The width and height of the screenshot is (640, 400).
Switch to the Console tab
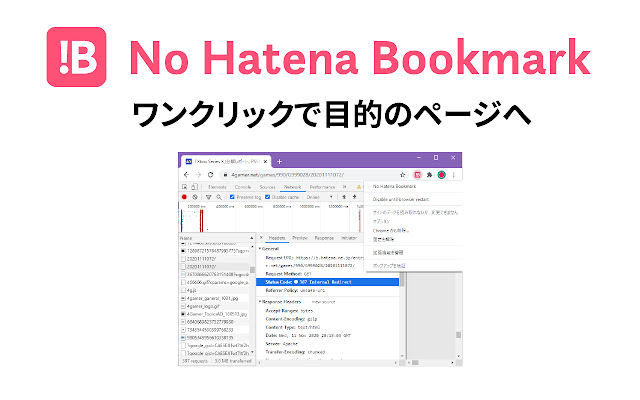coord(243,187)
